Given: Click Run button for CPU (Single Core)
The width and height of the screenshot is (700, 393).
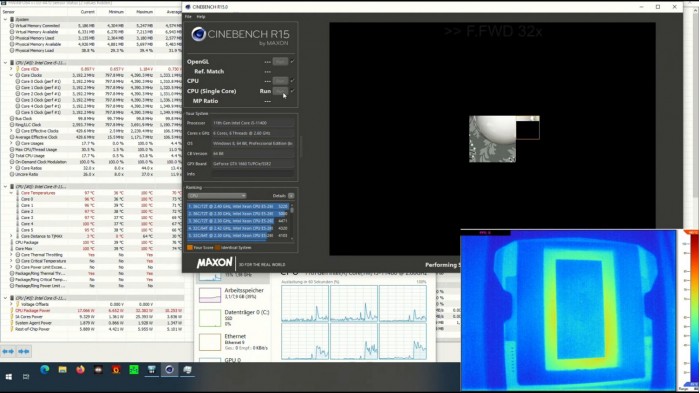Looking at the screenshot, I should tap(280, 91).
